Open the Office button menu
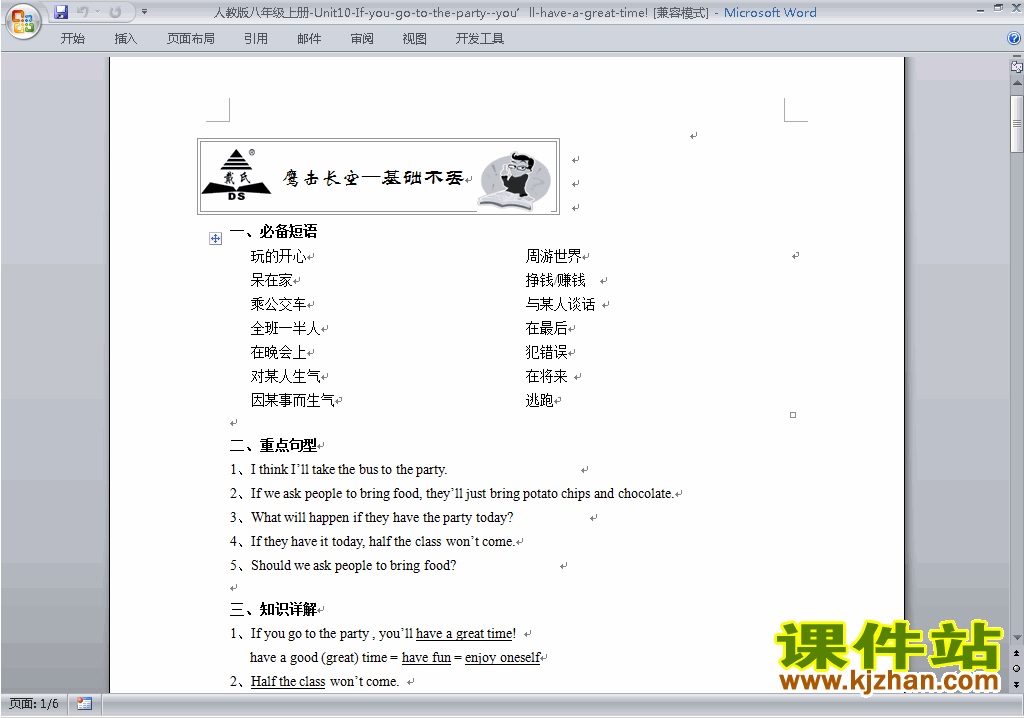The width and height of the screenshot is (1024, 718). 23,22
